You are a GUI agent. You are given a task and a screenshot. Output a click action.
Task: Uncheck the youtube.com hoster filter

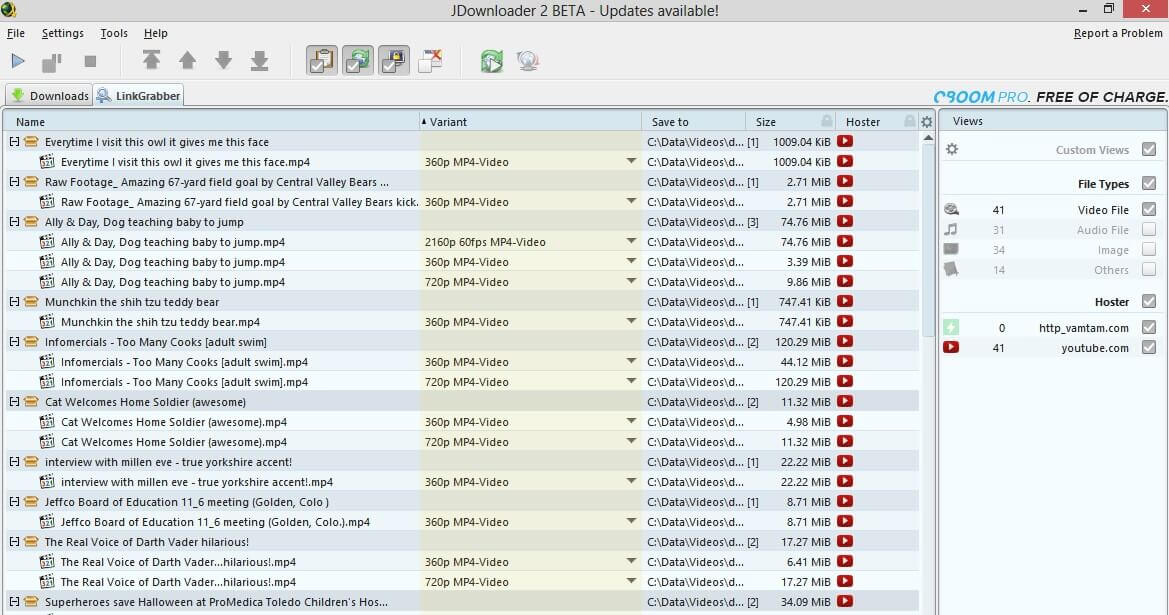coord(1148,347)
